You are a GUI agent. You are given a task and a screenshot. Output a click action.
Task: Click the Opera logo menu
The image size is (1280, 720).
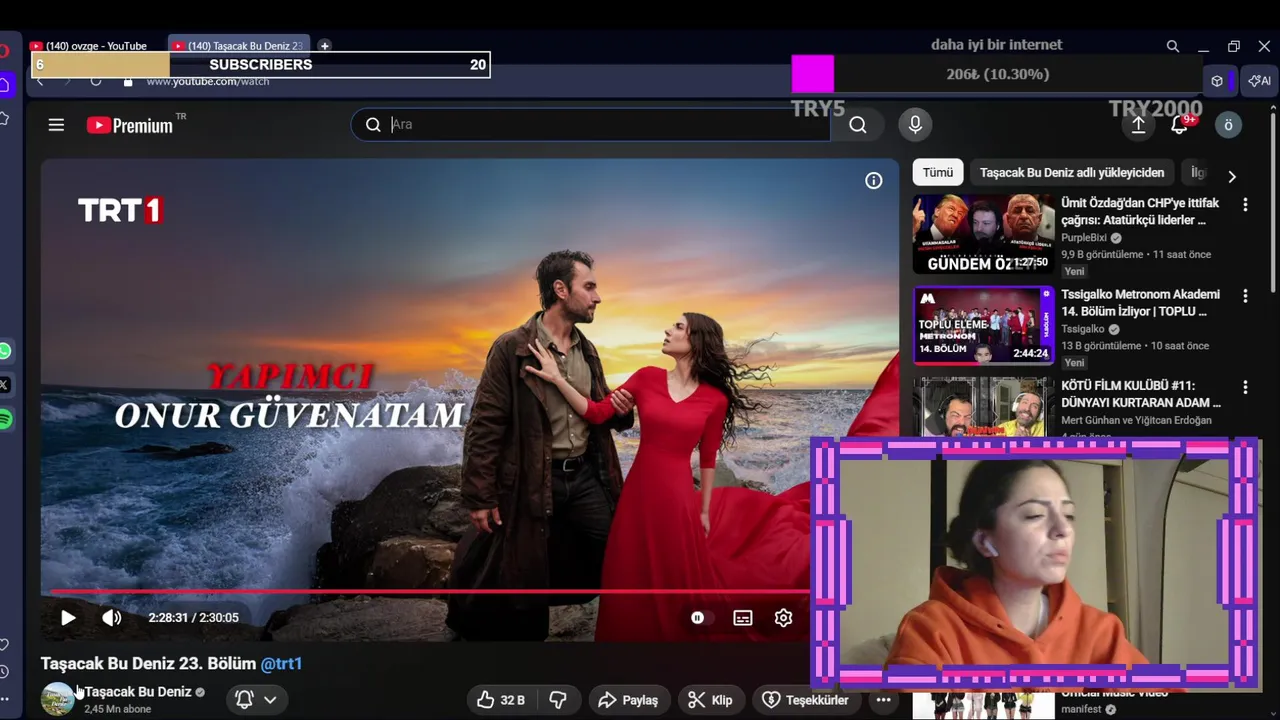tap(4, 51)
